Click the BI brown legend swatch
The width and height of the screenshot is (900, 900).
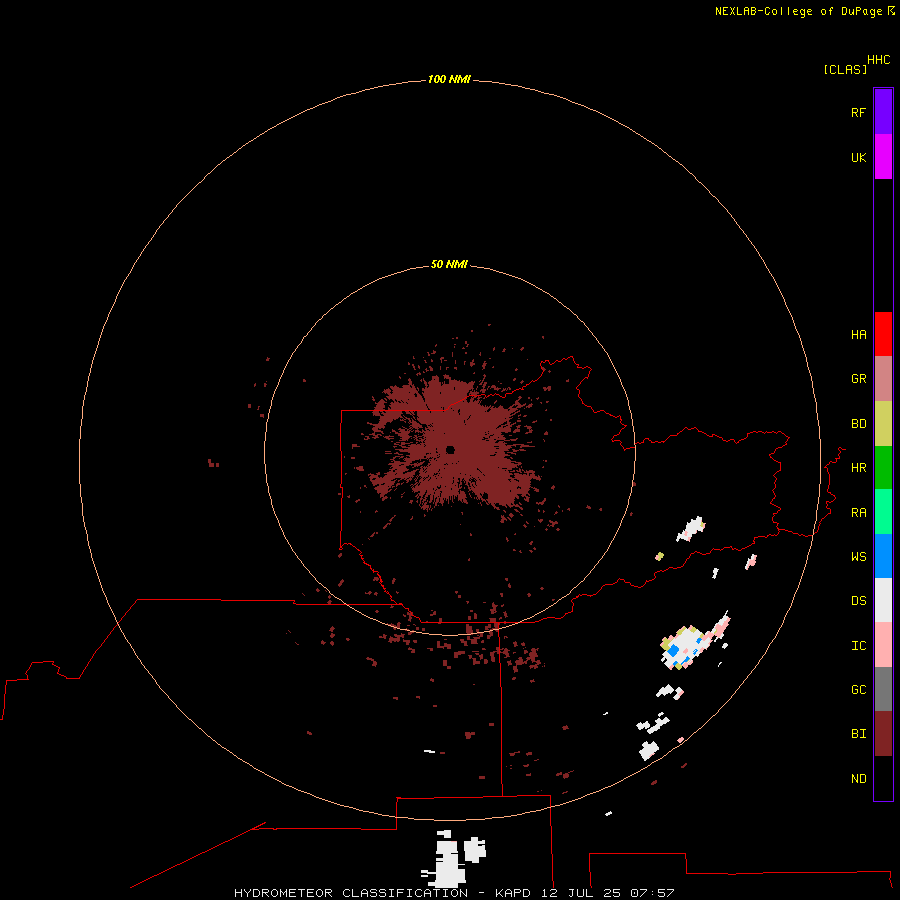click(883, 734)
